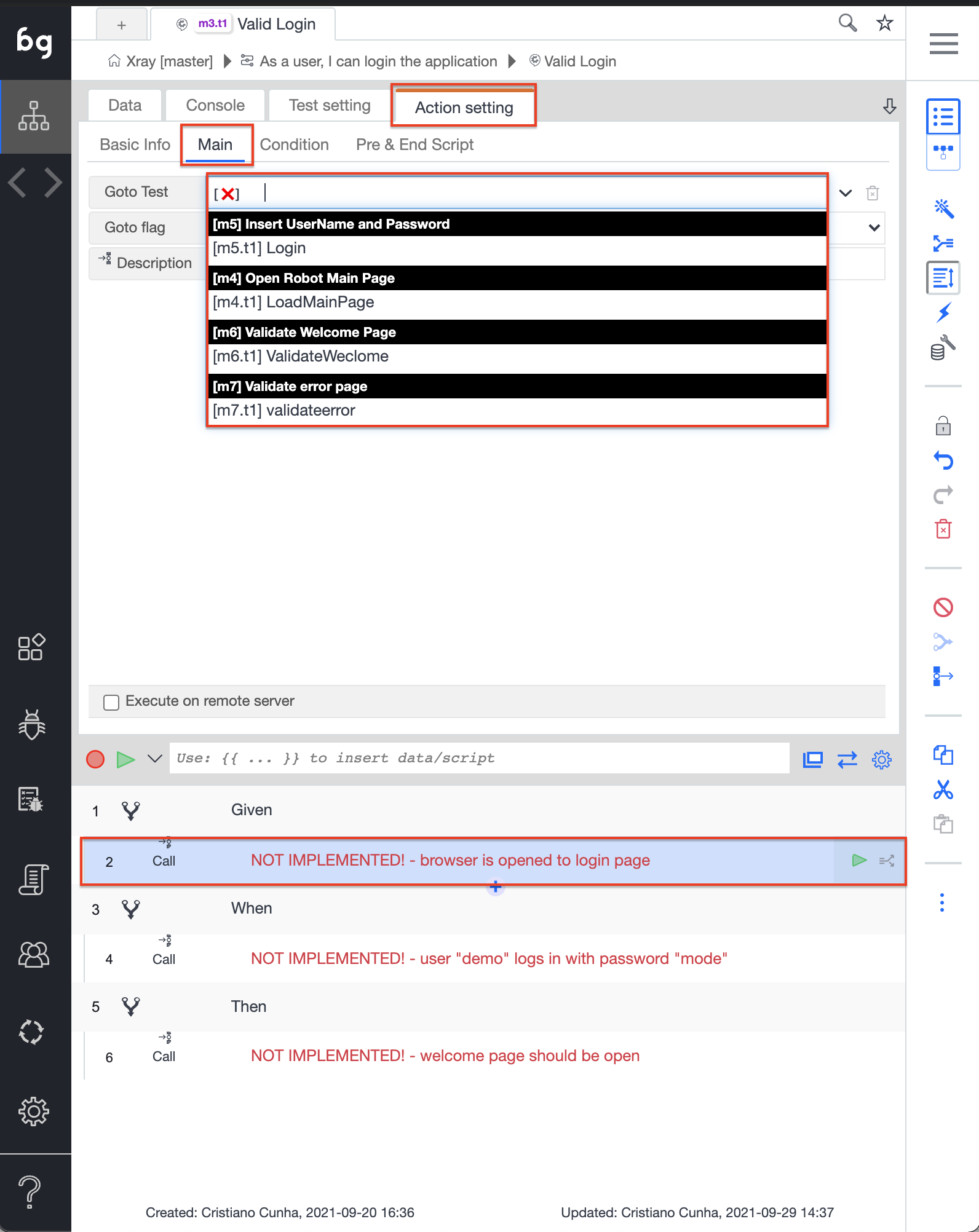Run steps with the green play button
This screenshot has width=979, height=1232.
coord(125,759)
